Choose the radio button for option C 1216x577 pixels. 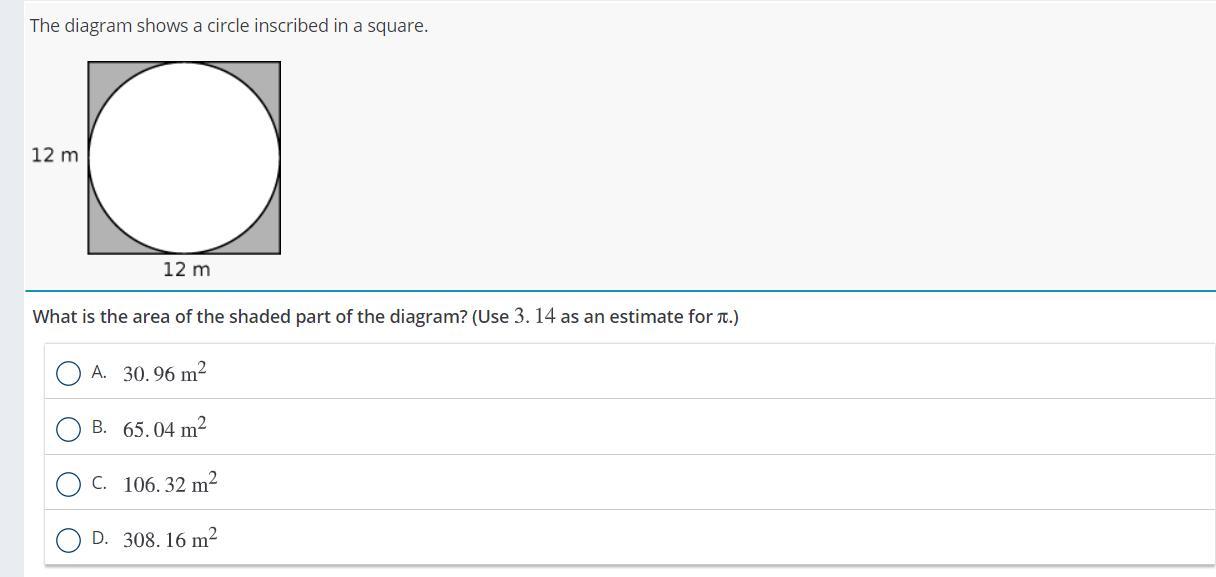click(x=68, y=485)
